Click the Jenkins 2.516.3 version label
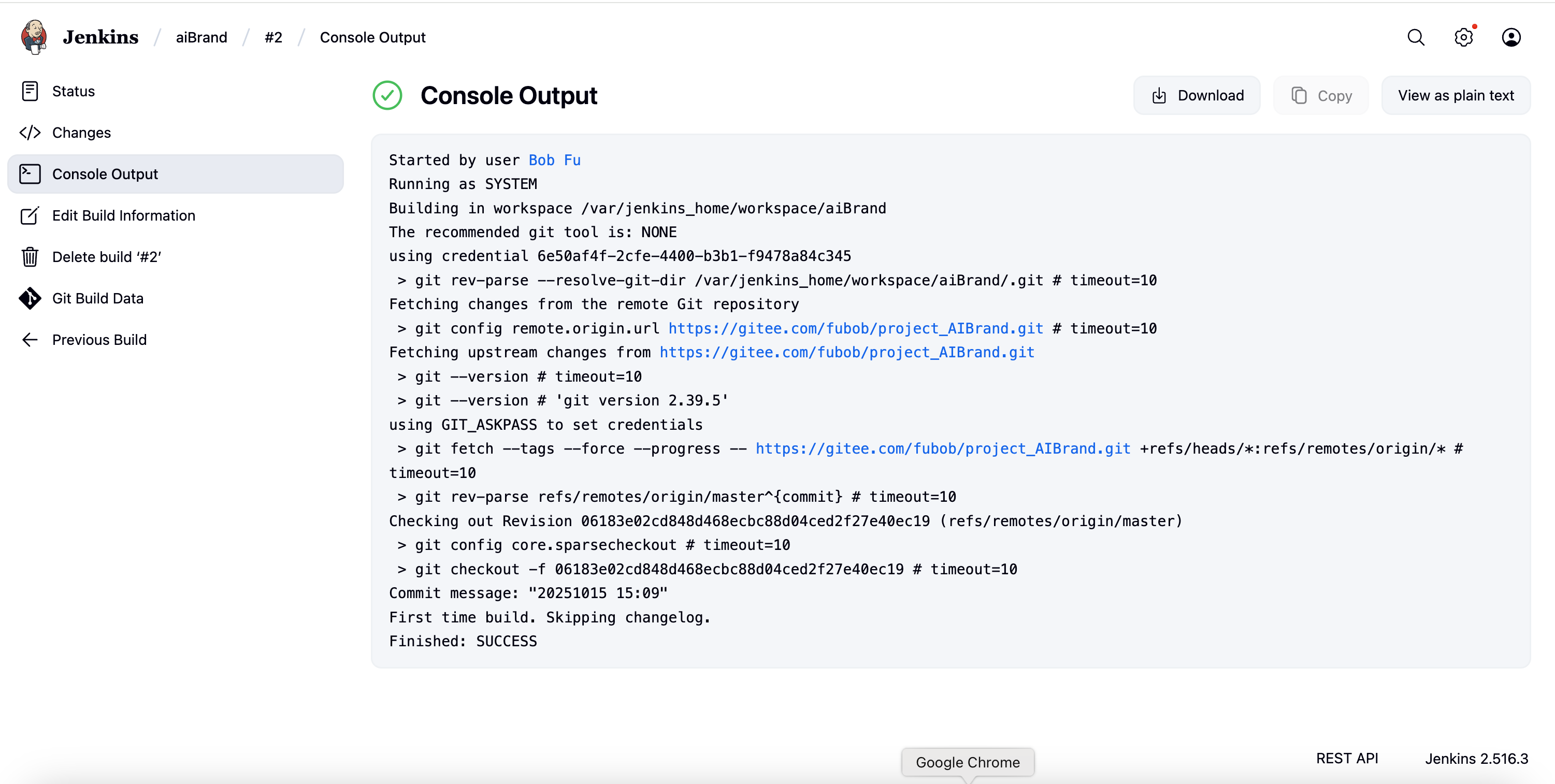This screenshot has width=1555, height=784. [1476, 758]
